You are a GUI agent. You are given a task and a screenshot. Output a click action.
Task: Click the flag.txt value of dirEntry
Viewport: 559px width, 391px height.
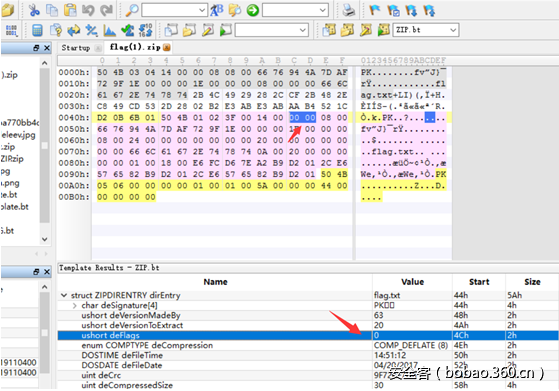[387, 295]
